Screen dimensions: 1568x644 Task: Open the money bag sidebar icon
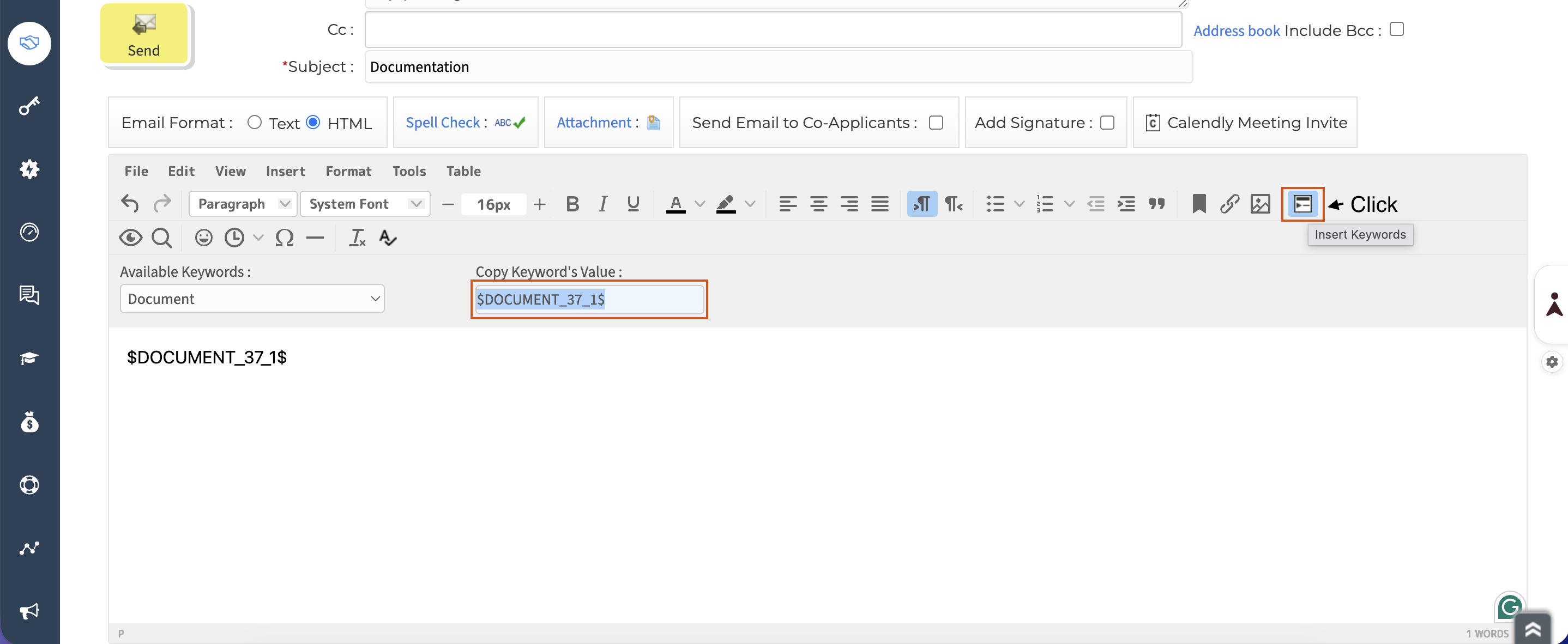coord(29,422)
